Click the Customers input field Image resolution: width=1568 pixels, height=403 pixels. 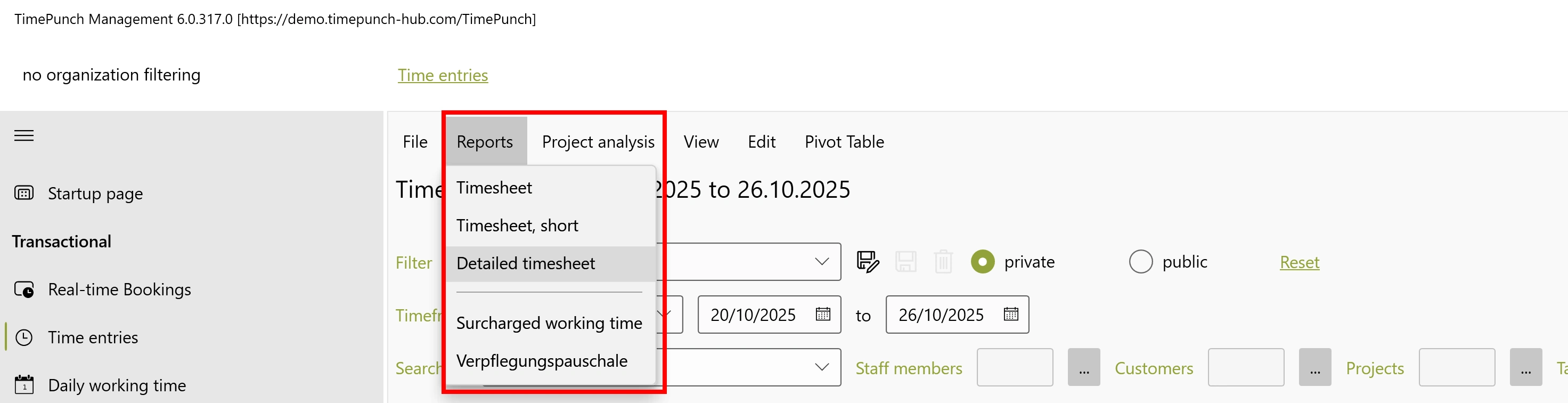pyautogui.click(x=1245, y=368)
